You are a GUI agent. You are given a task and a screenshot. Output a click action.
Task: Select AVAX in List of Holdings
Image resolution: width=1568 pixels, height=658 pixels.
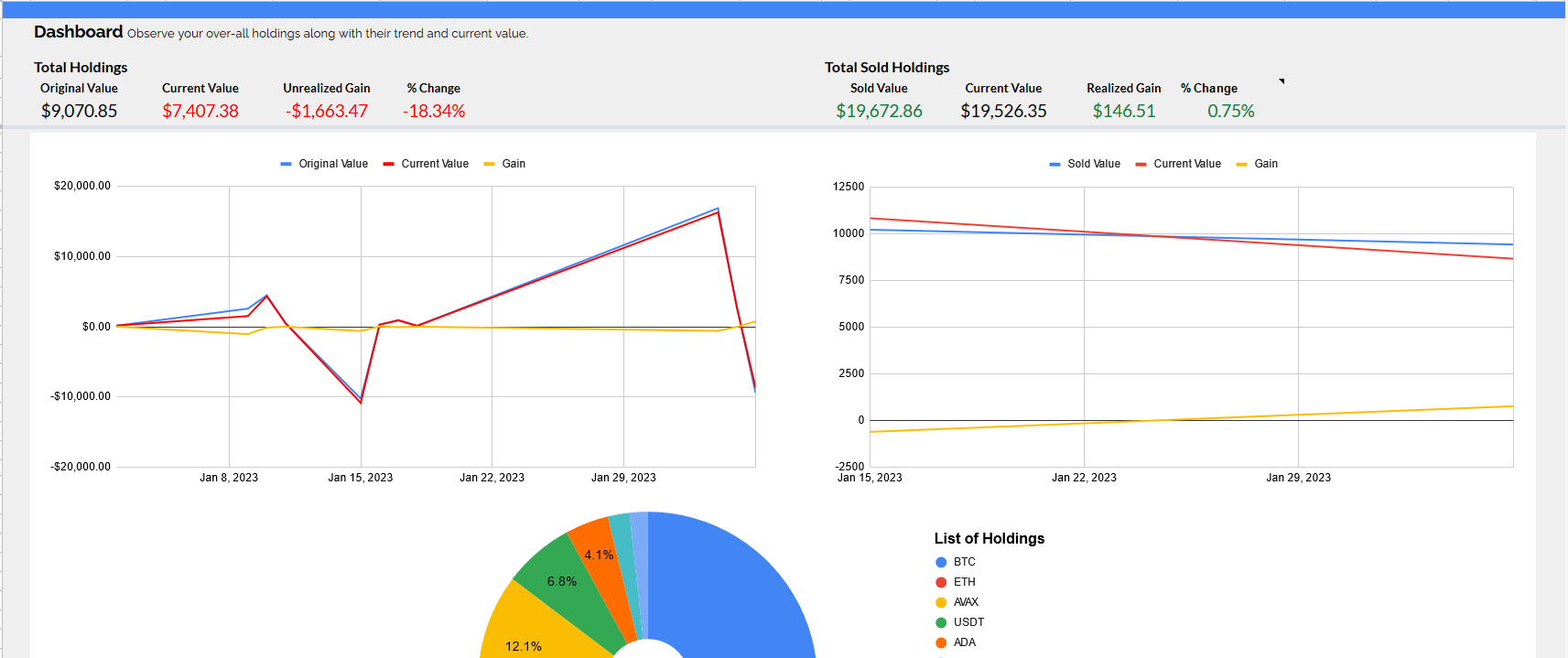click(x=957, y=602)
